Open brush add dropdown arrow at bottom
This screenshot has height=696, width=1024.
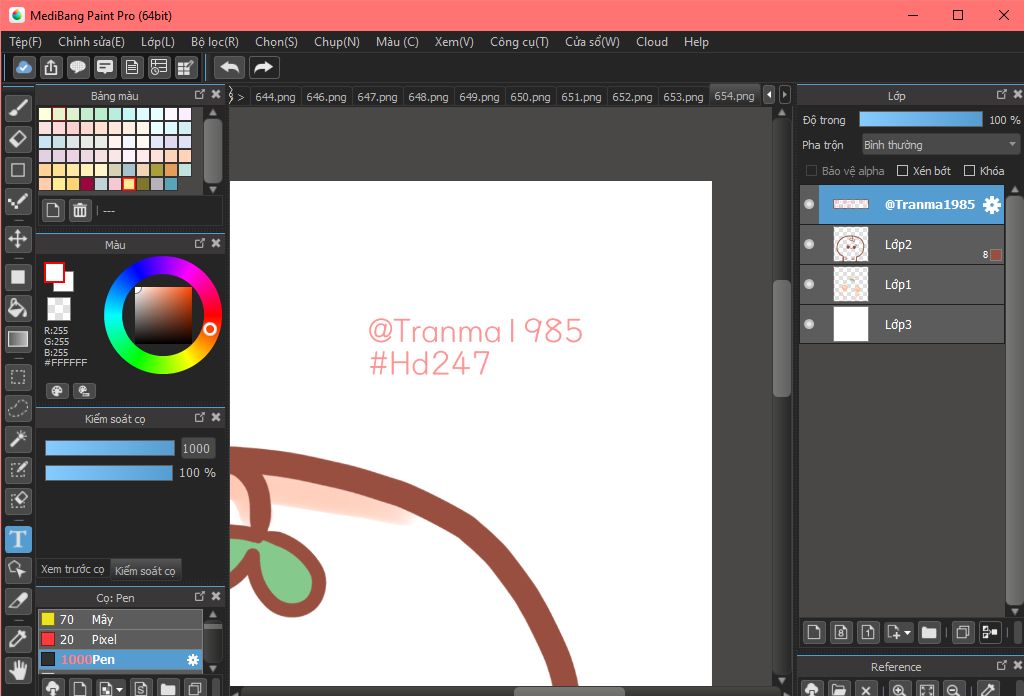(x=119, y=689)
